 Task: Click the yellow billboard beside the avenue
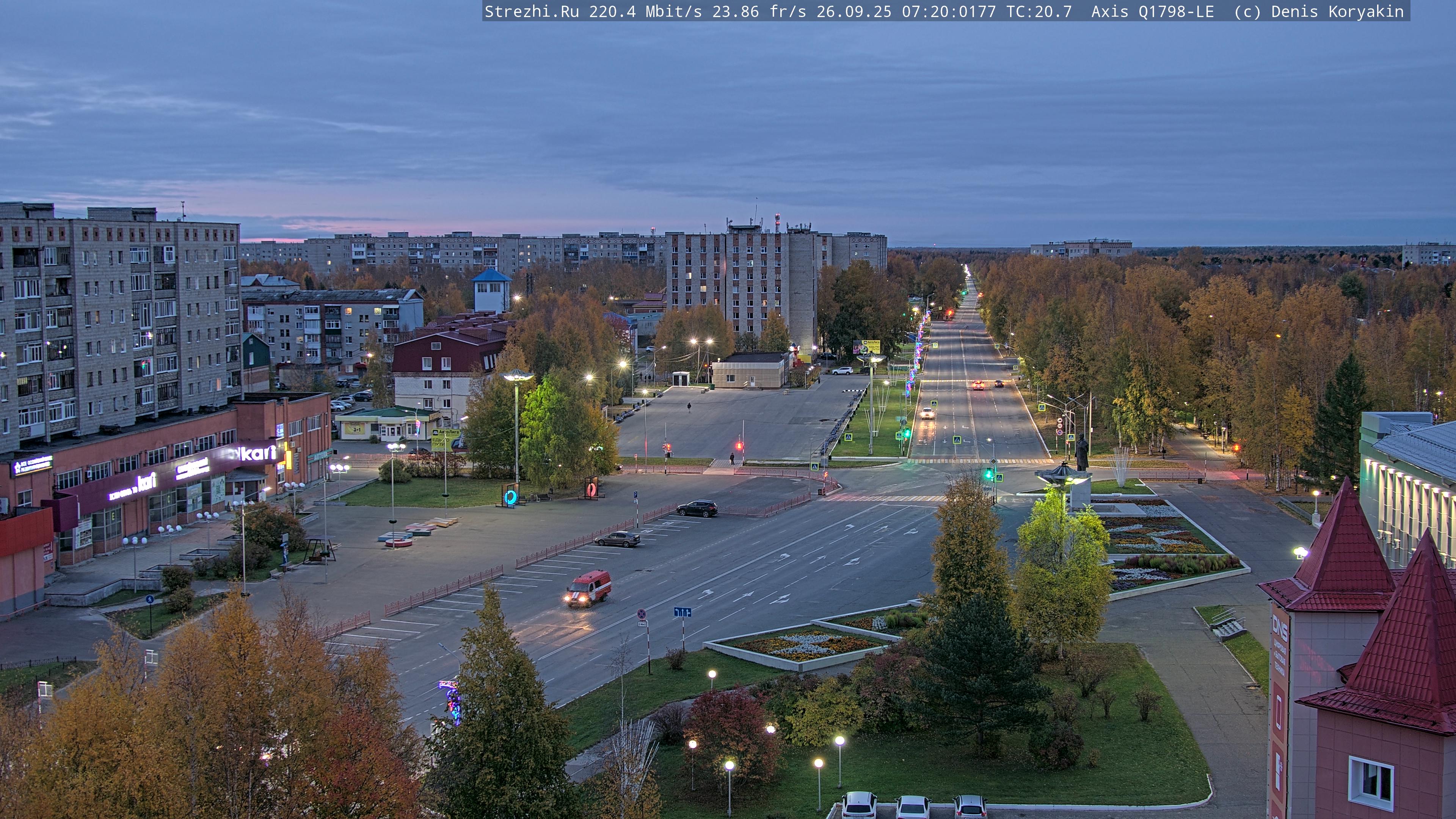pyautogui.click(x=866, y=347)
